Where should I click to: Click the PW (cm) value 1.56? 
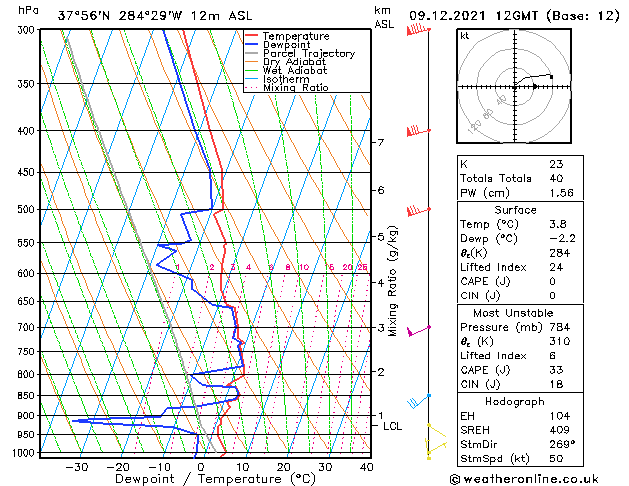click(562, 193)
